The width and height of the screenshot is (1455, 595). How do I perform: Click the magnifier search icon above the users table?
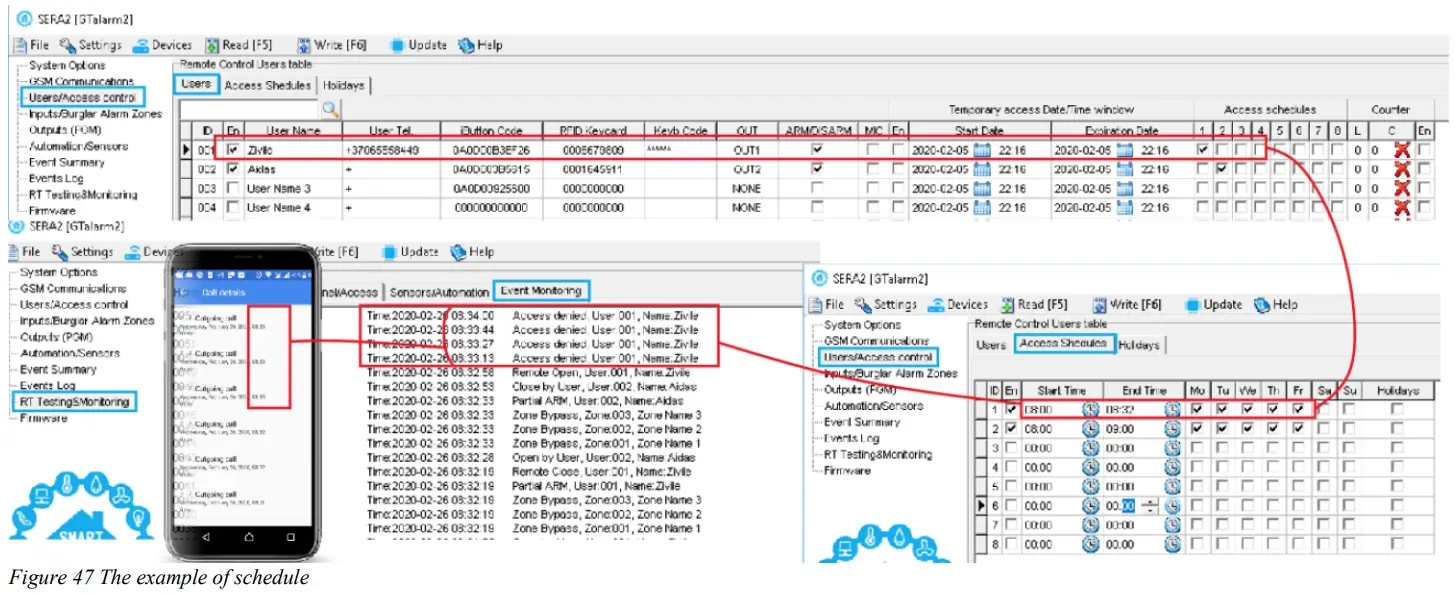pos(330,109)
